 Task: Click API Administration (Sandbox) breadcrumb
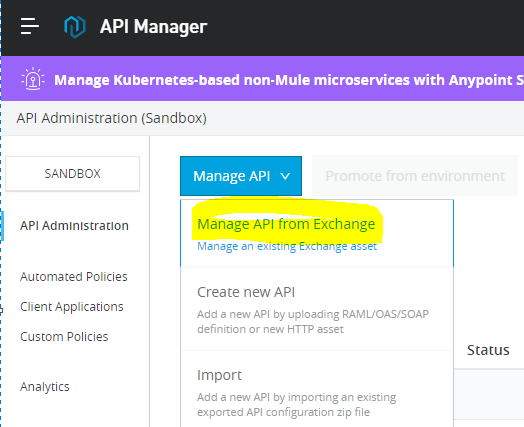tap(112, 118)
